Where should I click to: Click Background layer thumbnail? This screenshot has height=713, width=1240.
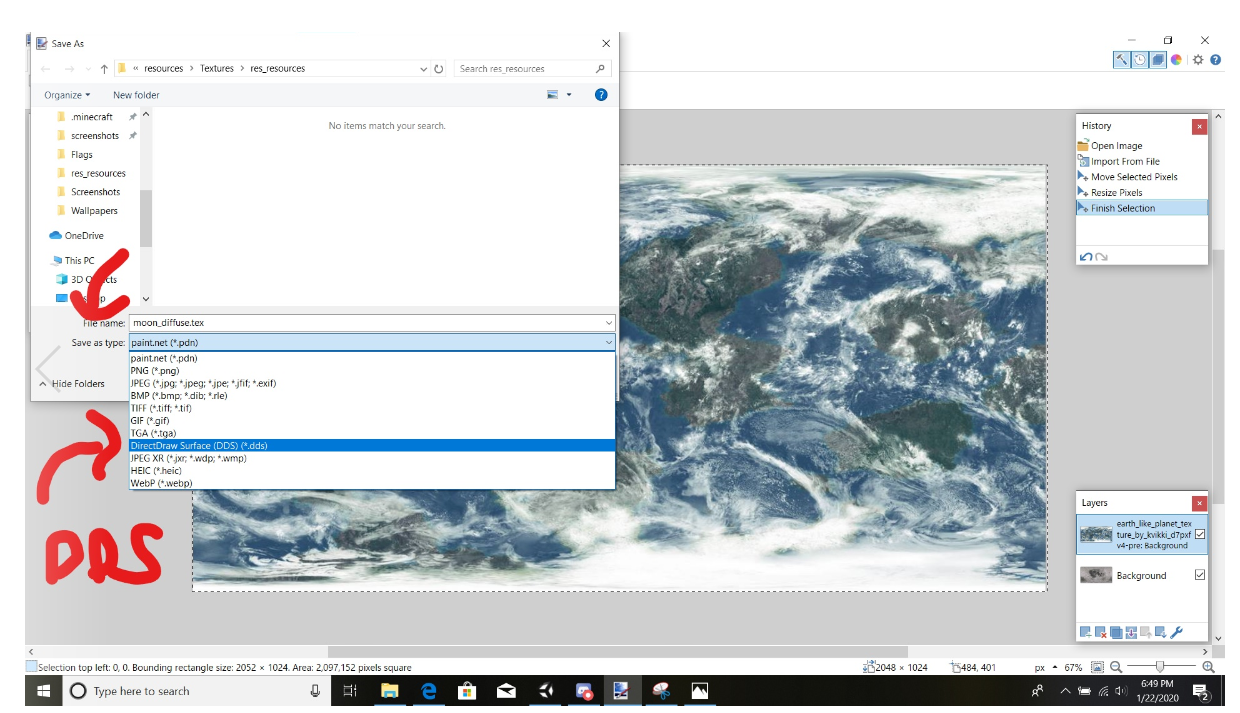(1096, 575)
